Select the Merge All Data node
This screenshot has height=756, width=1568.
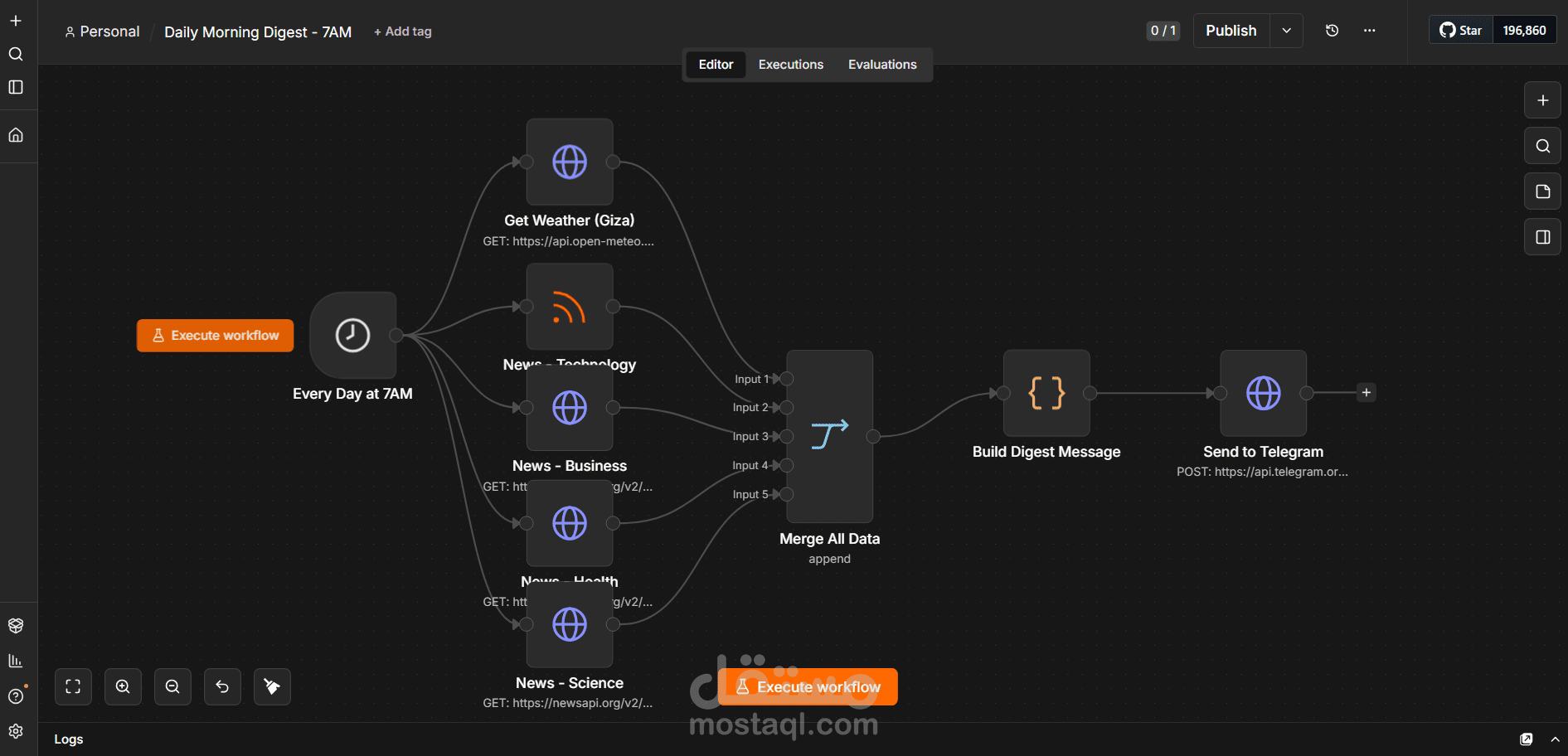coord(829,436)
